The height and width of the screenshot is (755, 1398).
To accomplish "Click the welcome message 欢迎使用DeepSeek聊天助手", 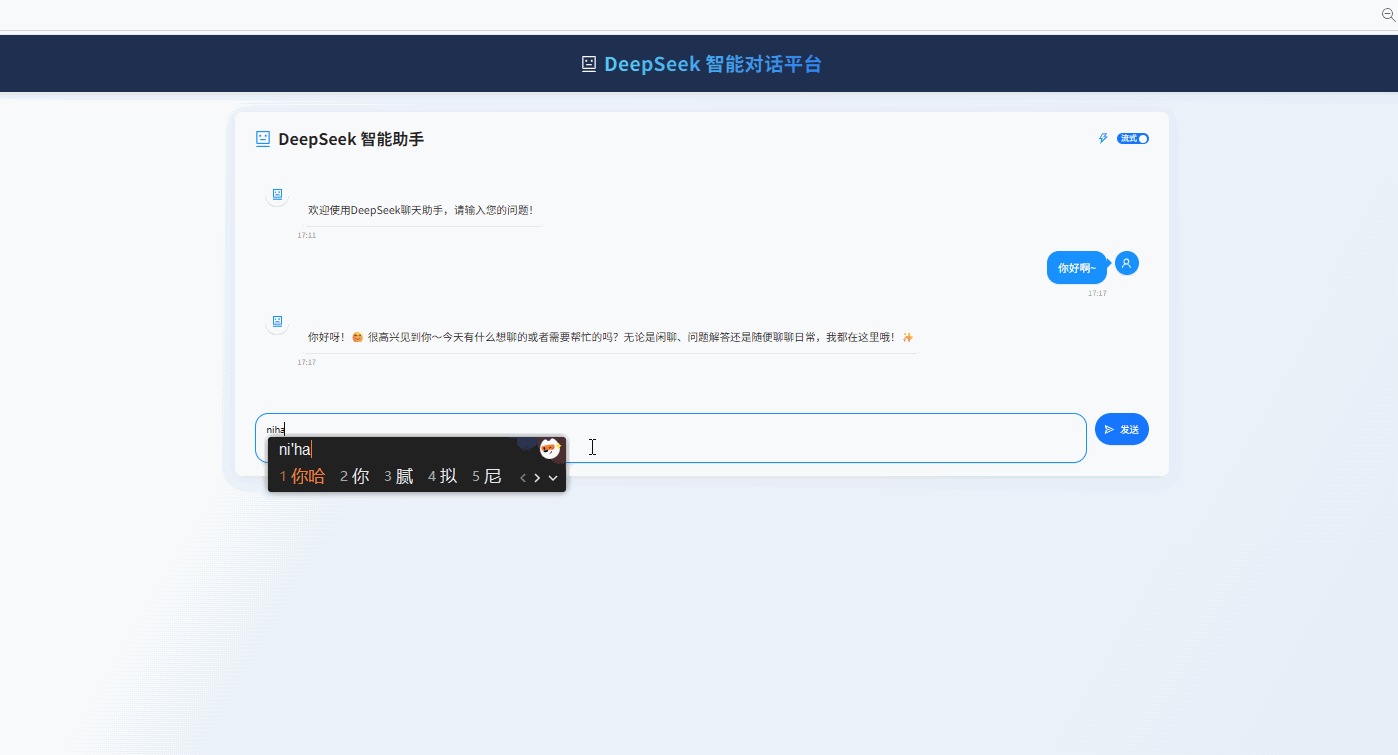I will (421, 210).
